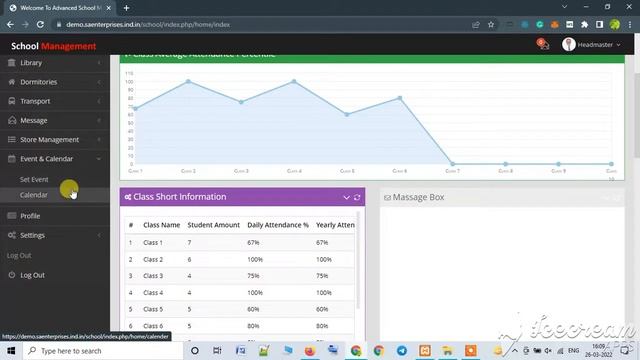
Task: Click the Chrome profile avatar
Action: [615, 25]
